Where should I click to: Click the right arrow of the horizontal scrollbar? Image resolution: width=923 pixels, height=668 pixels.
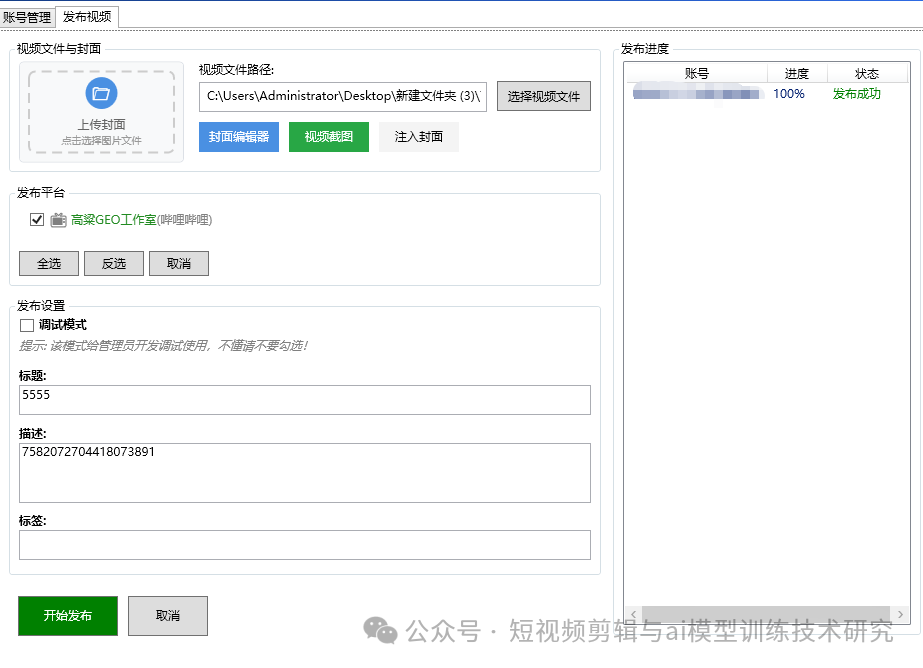[901, 614]
